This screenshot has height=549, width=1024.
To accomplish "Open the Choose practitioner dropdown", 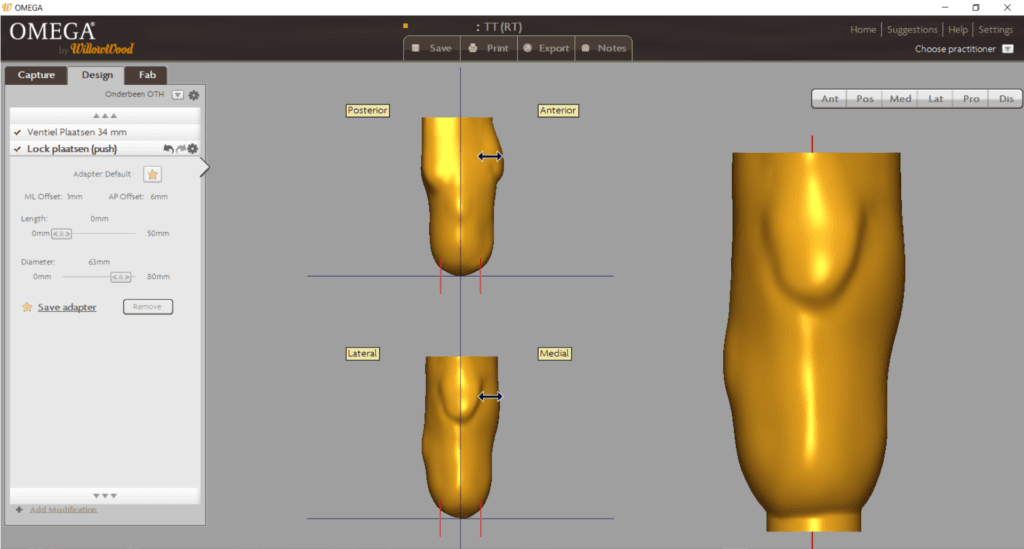I will (1007, 49).
